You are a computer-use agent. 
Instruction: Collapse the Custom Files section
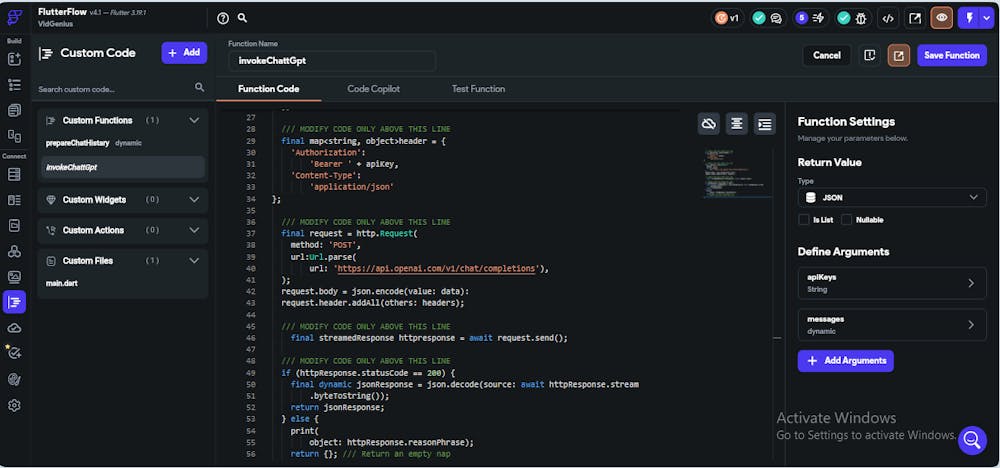tap(195, 261)
